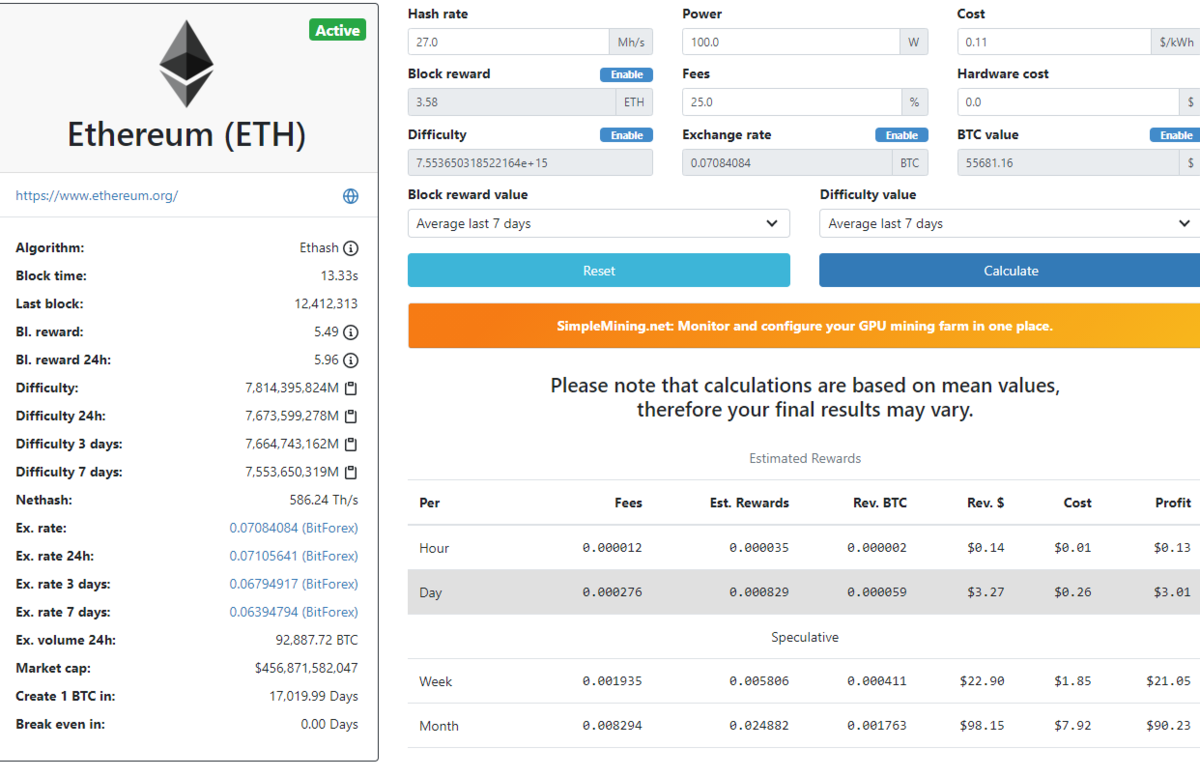
Task: Click the globe icon beside ethereum.org link
Action: click(351, 196)
